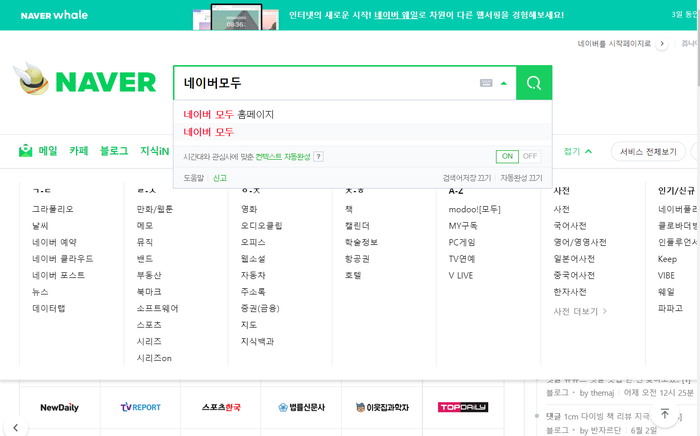The image size is (700, 436).
Task: Open VIBE service
Action: click(x=666, y=275)
